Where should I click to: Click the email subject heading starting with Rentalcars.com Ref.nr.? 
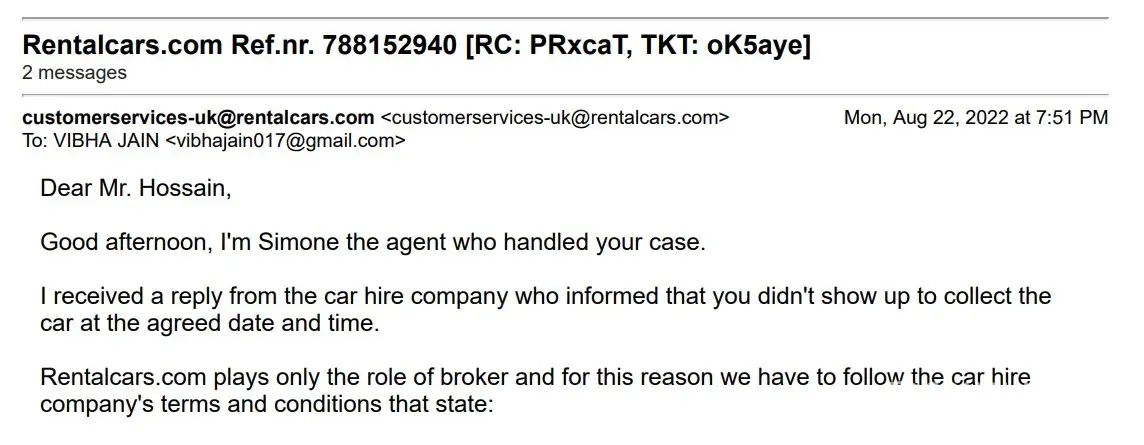pyautogui.click(x=416, y=45)
